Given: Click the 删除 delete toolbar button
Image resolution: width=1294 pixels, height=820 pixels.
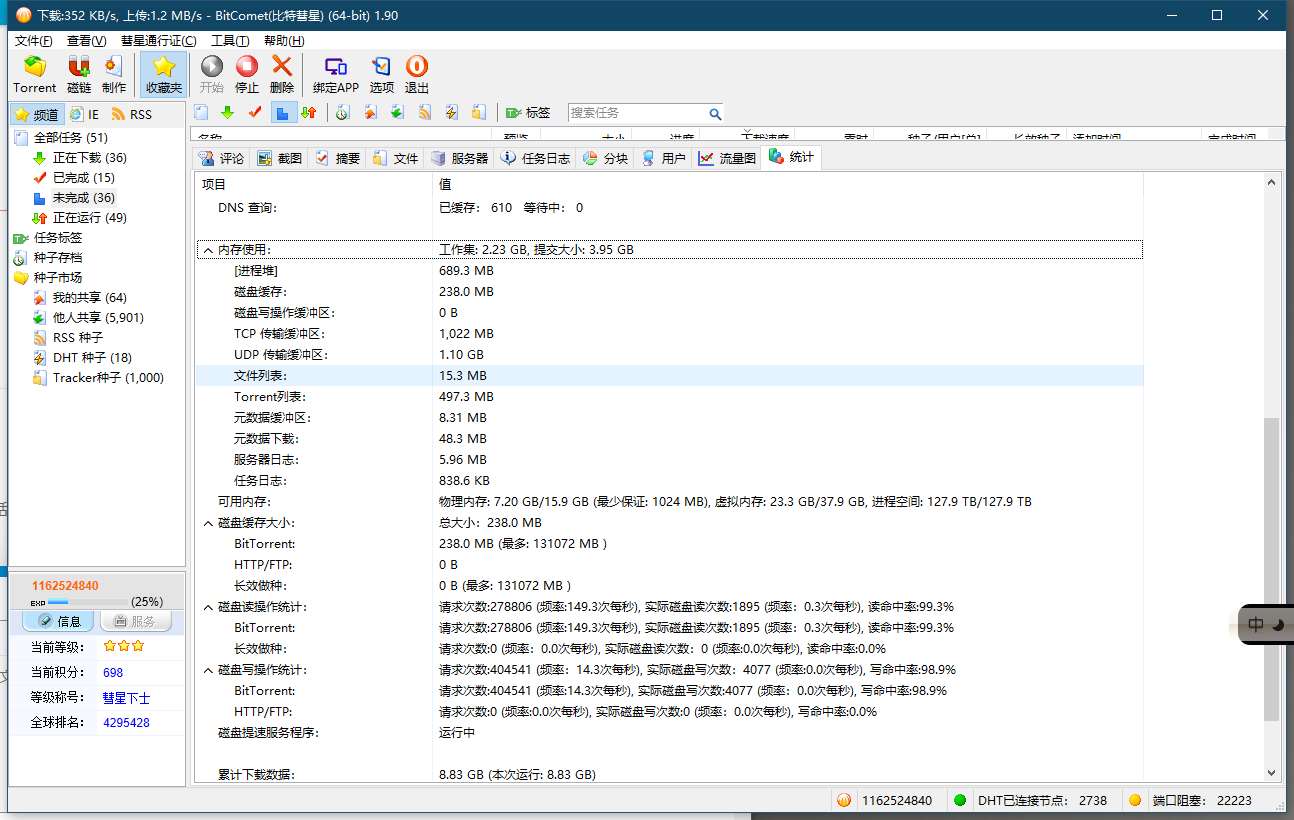Looking at the screenshot, I should pyautogui.click(x=282, y=75).
